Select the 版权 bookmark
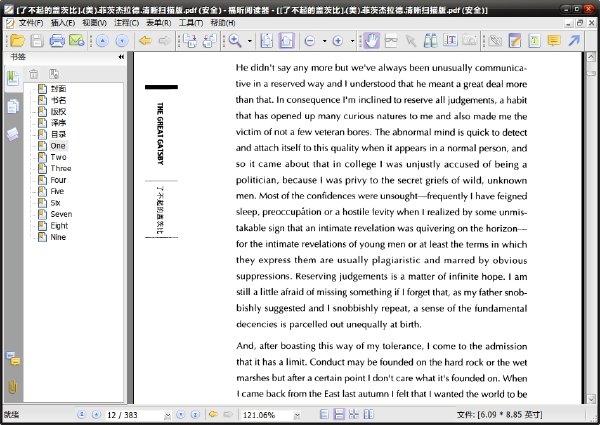Screen dimensions: 600x425 (58, 112)
